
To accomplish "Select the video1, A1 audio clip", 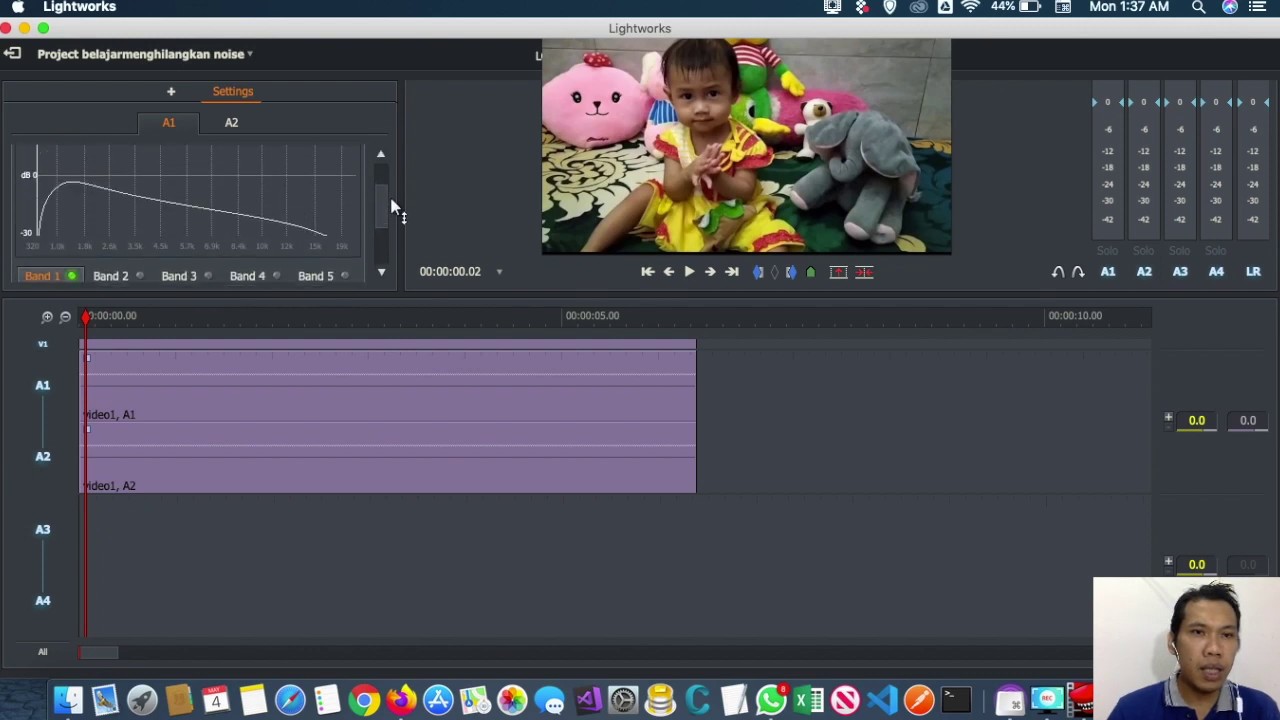I will (x=388, y=386).
